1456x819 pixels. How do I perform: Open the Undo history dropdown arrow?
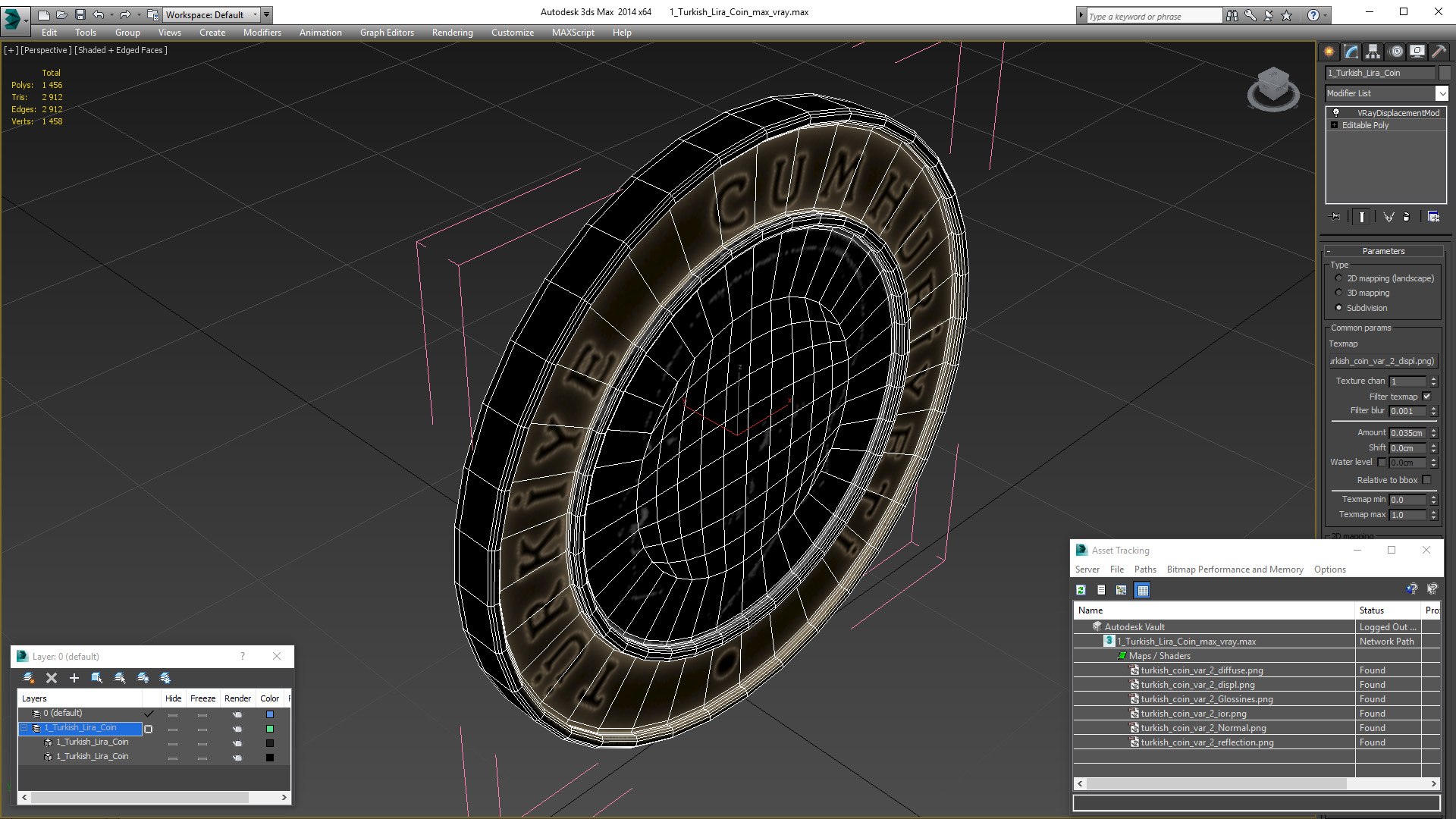pyautogui.click(x=111, y=14)
